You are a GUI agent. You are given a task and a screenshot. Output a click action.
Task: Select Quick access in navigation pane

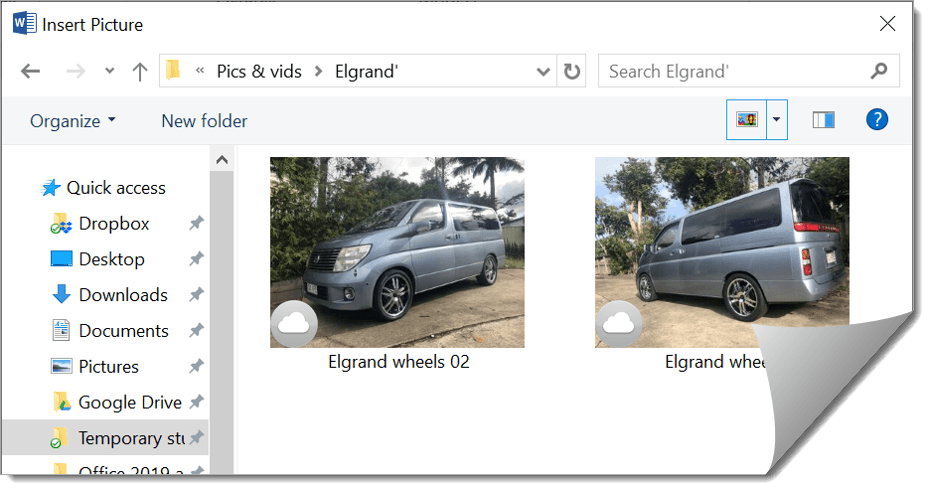point(116,188)
